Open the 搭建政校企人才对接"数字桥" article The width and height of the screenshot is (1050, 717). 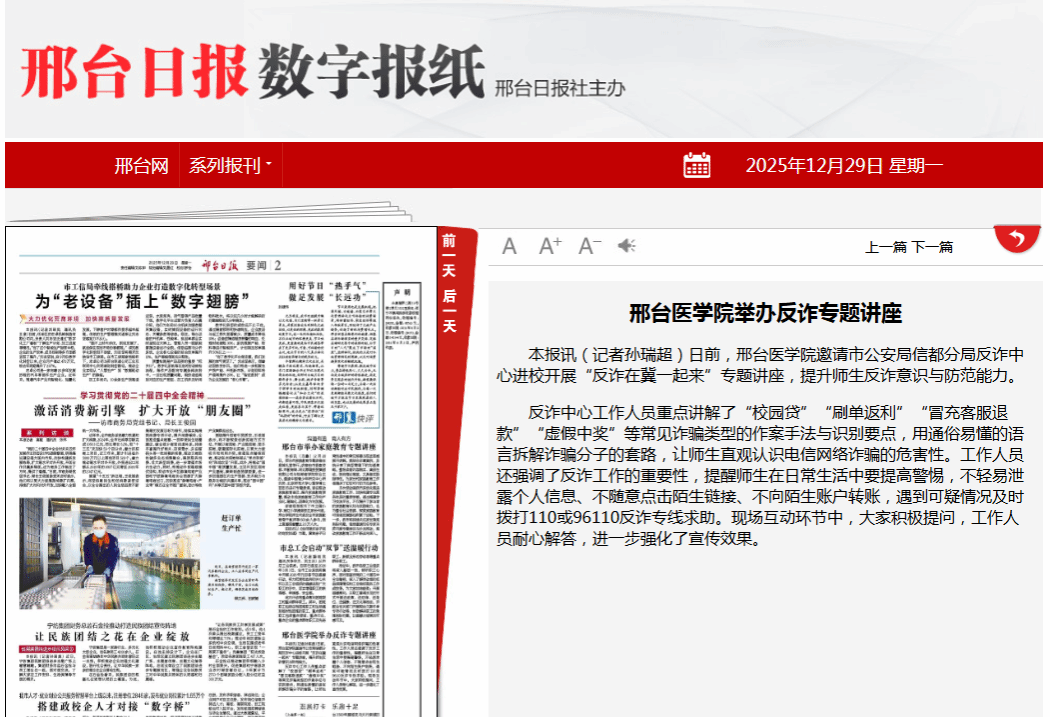pos(112,706)
